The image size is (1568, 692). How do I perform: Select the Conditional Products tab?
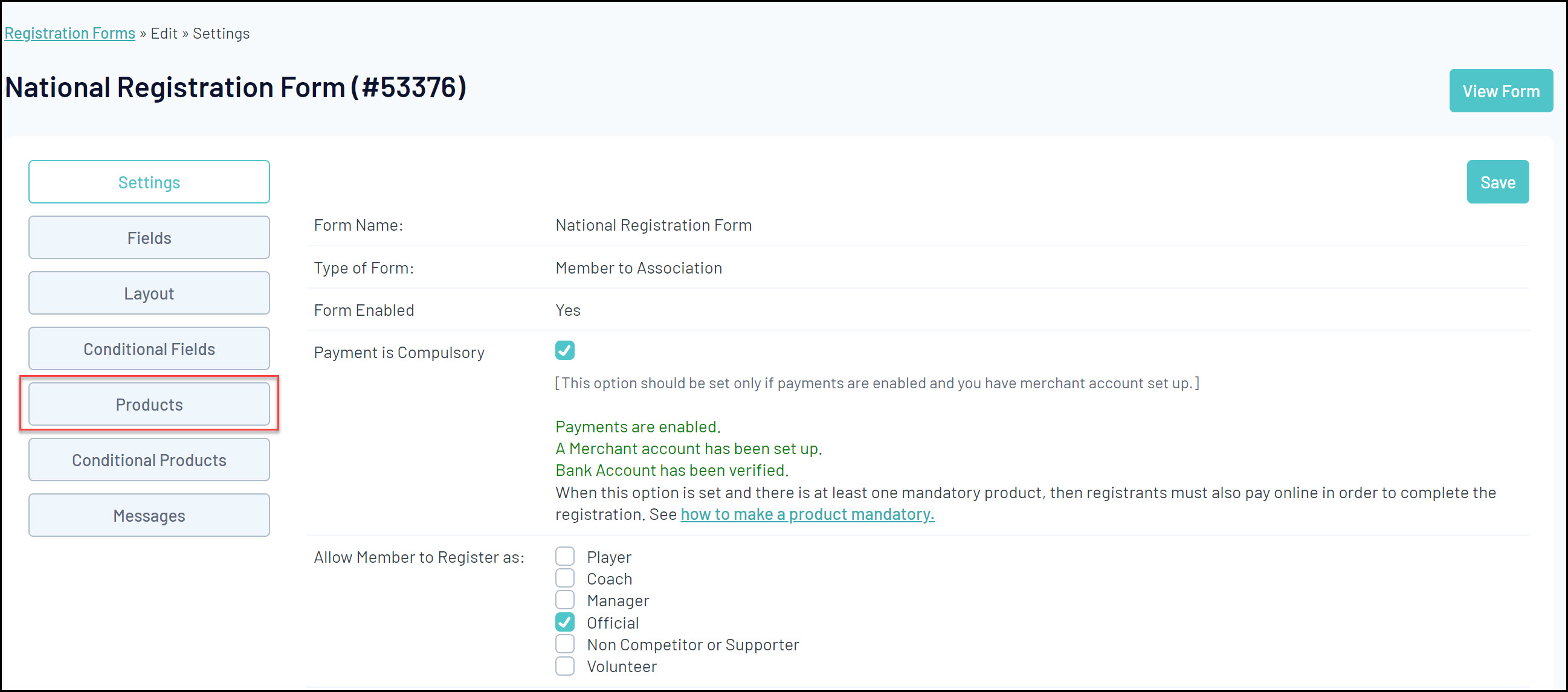point(149,460)
